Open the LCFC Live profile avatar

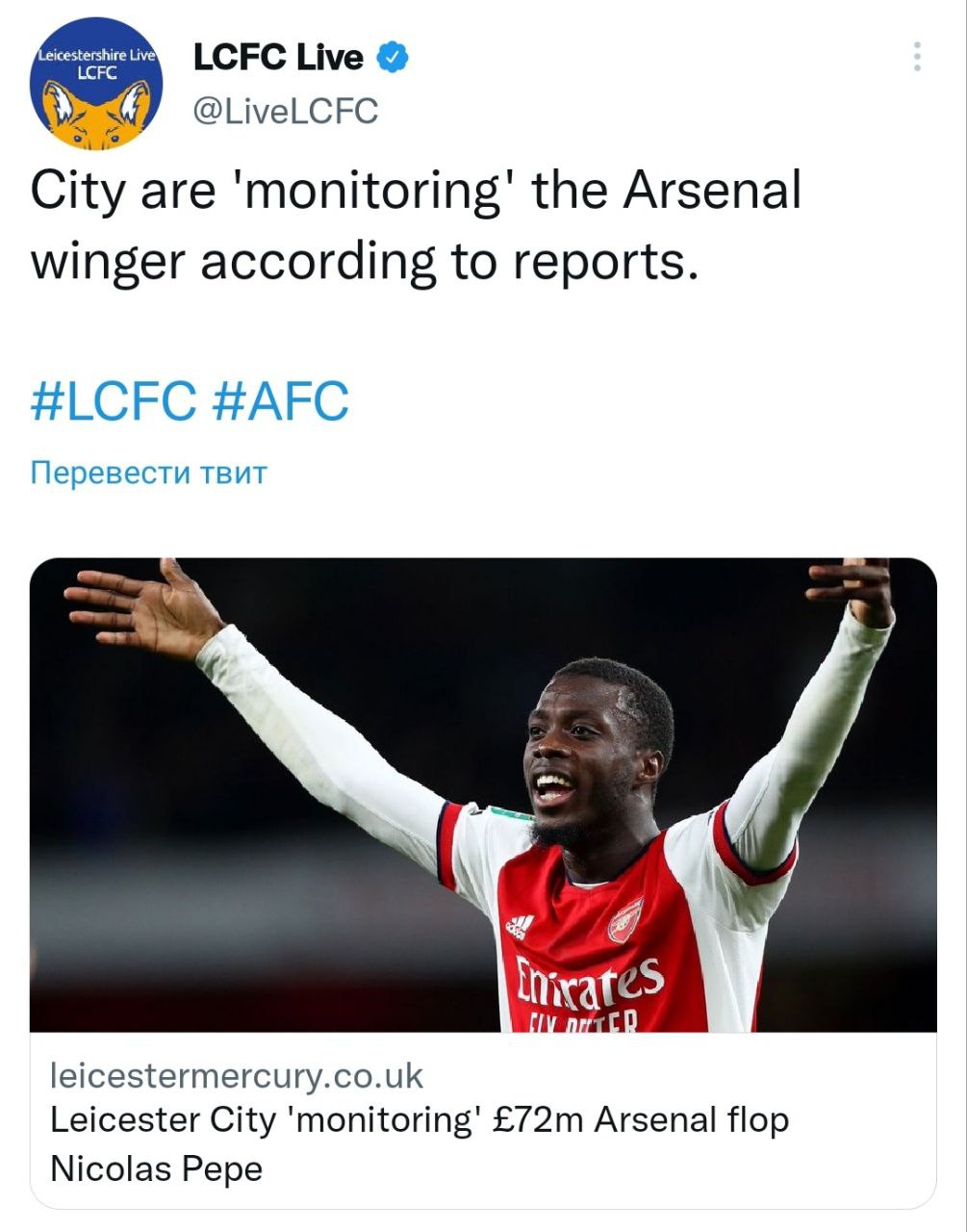coord(96,84)
